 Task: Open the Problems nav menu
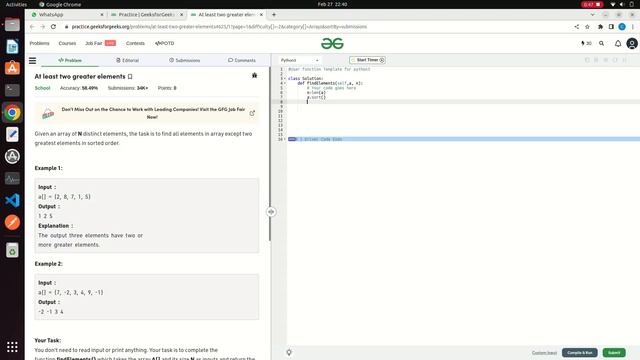pos(39,43)
